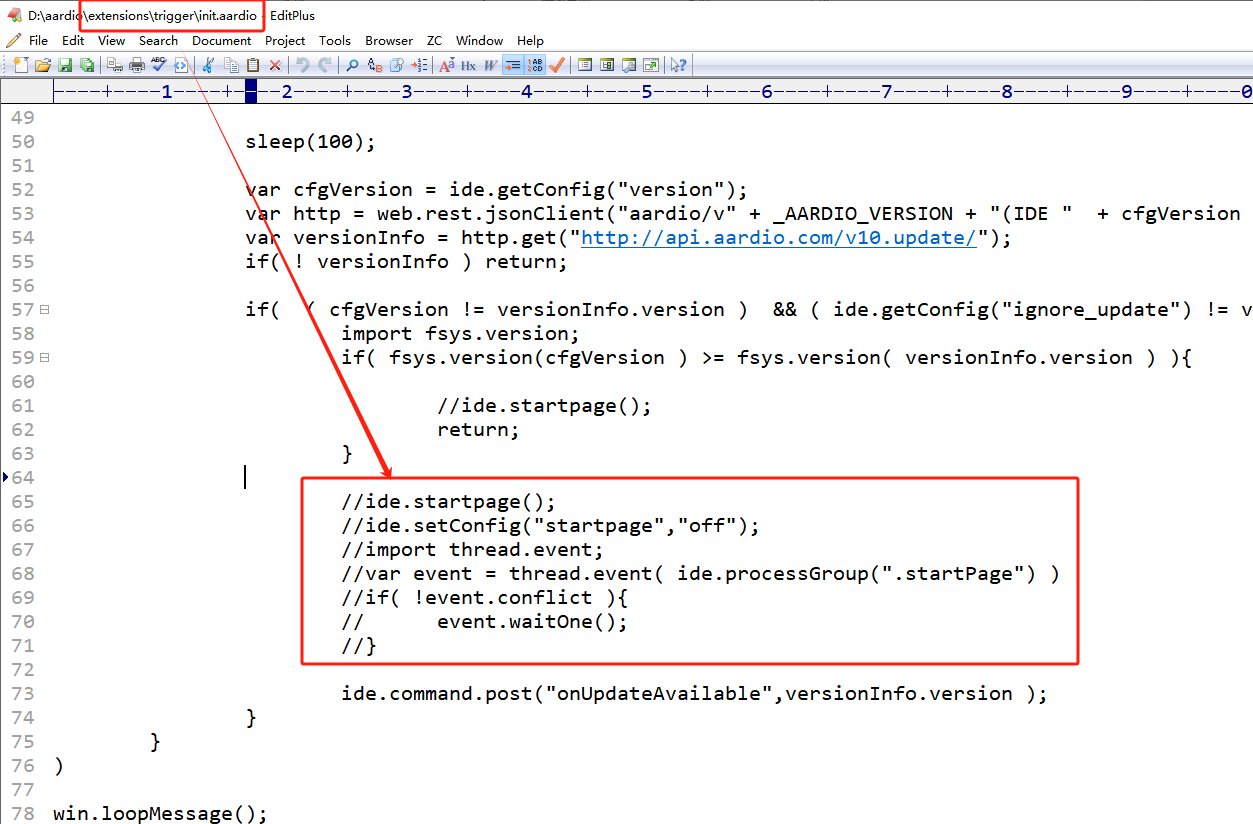
Task: Undo the last edit
Action: pyautogui.click(x=302, y=65)
